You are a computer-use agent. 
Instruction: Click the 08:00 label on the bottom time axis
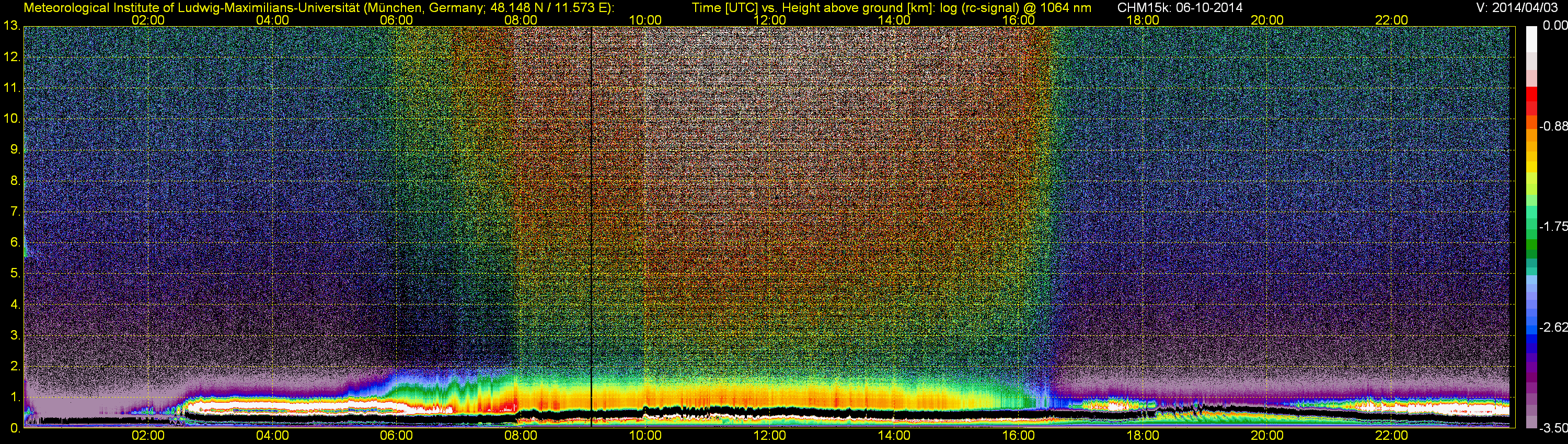click(521, 436)
